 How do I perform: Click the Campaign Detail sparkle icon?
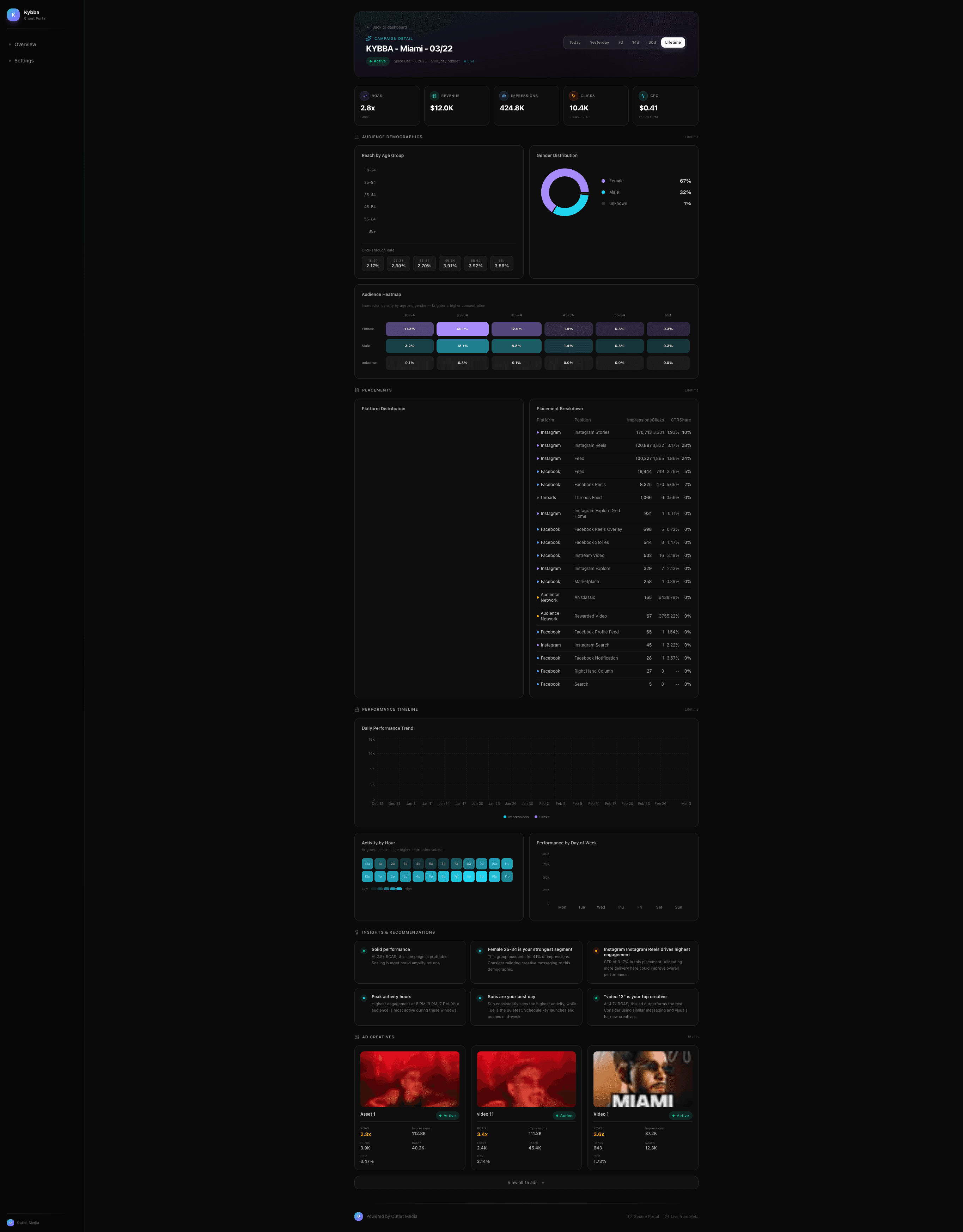click(x=368, y=38)
